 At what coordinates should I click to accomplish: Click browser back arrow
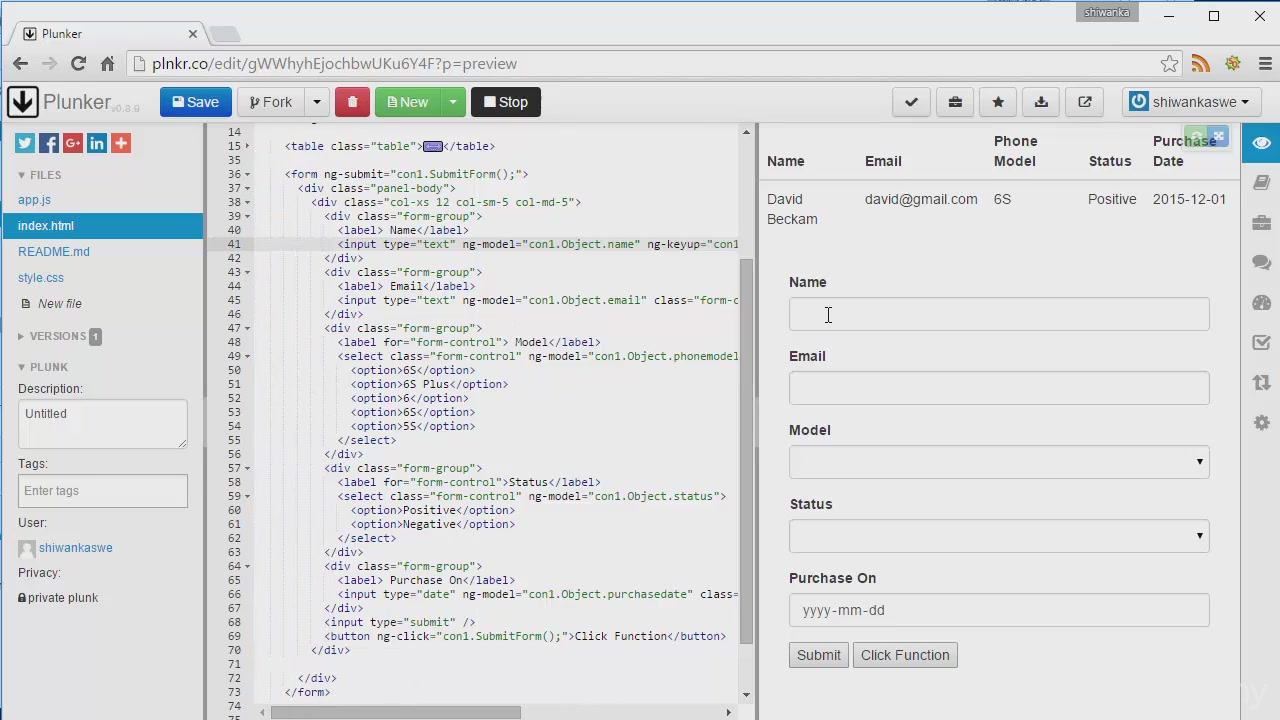point(20,63)
